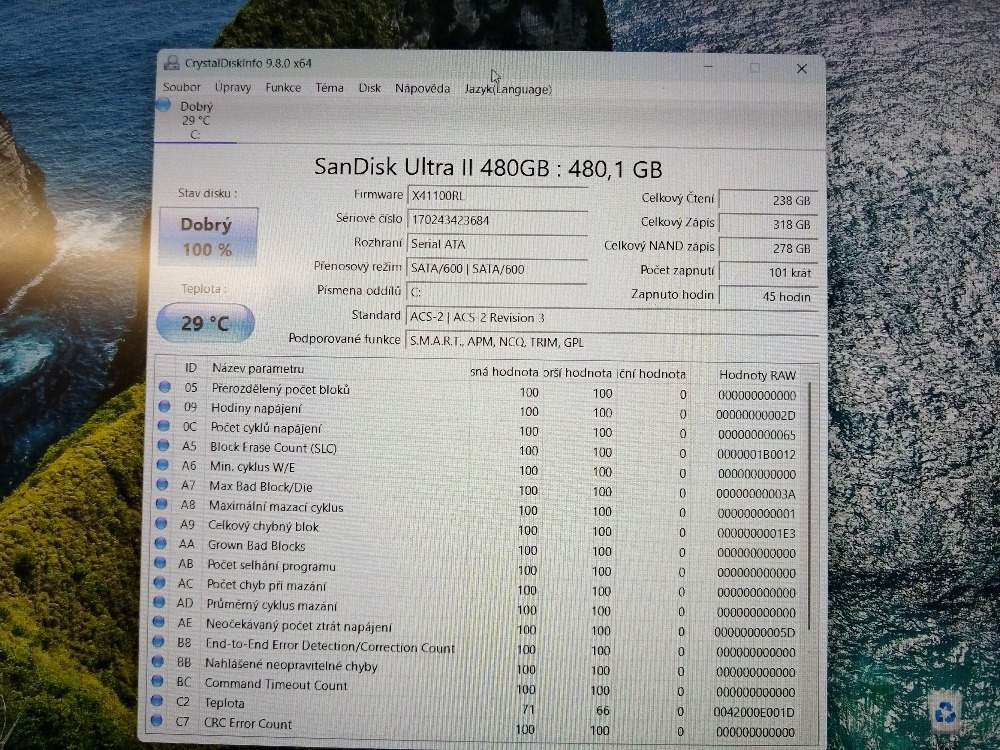This screenshot has width=1000, height=750.
Task: Open the Soubor menu
Action: (x=182, y=87)
